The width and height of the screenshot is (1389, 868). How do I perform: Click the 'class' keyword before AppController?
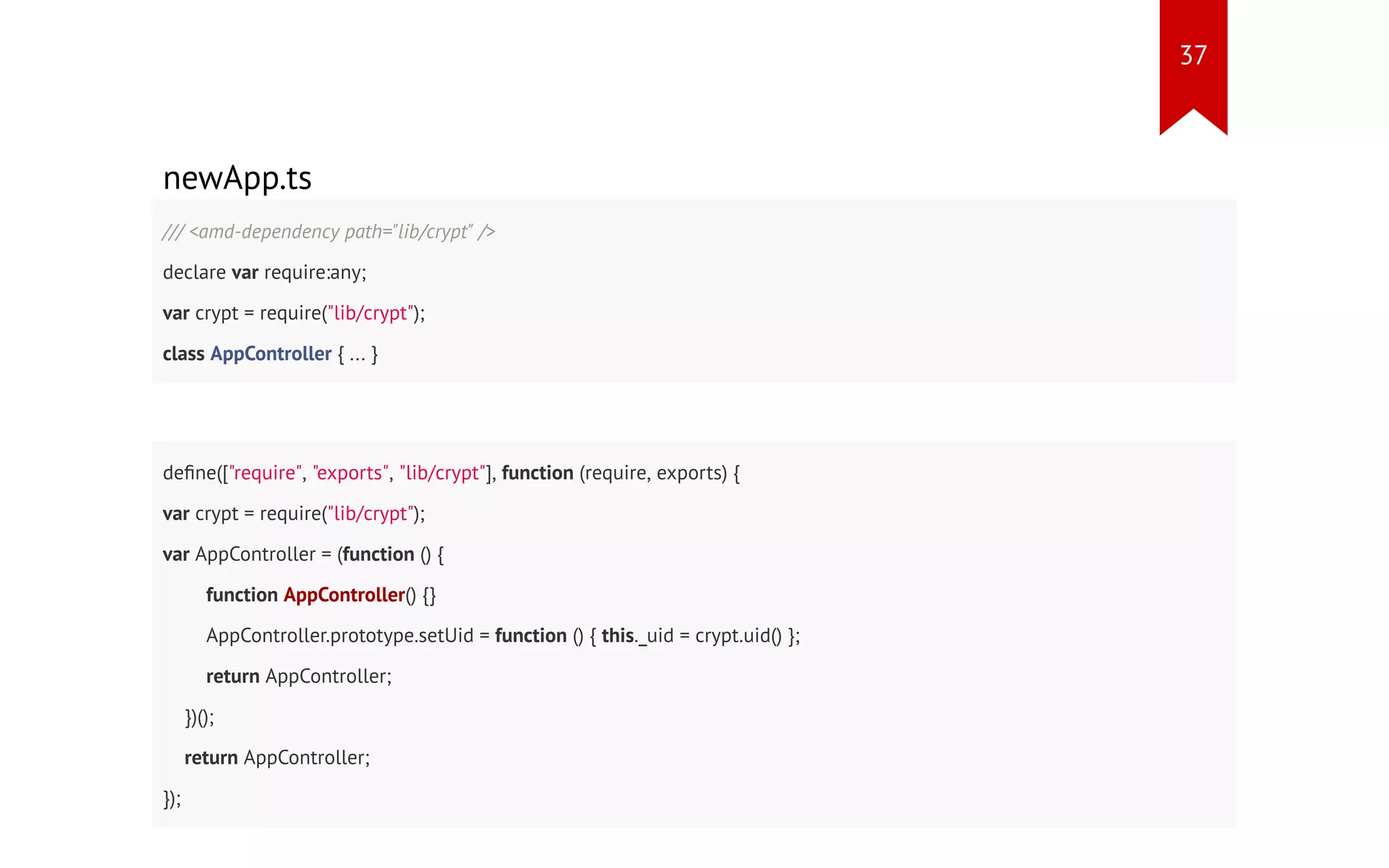click(x=183, y=354)
